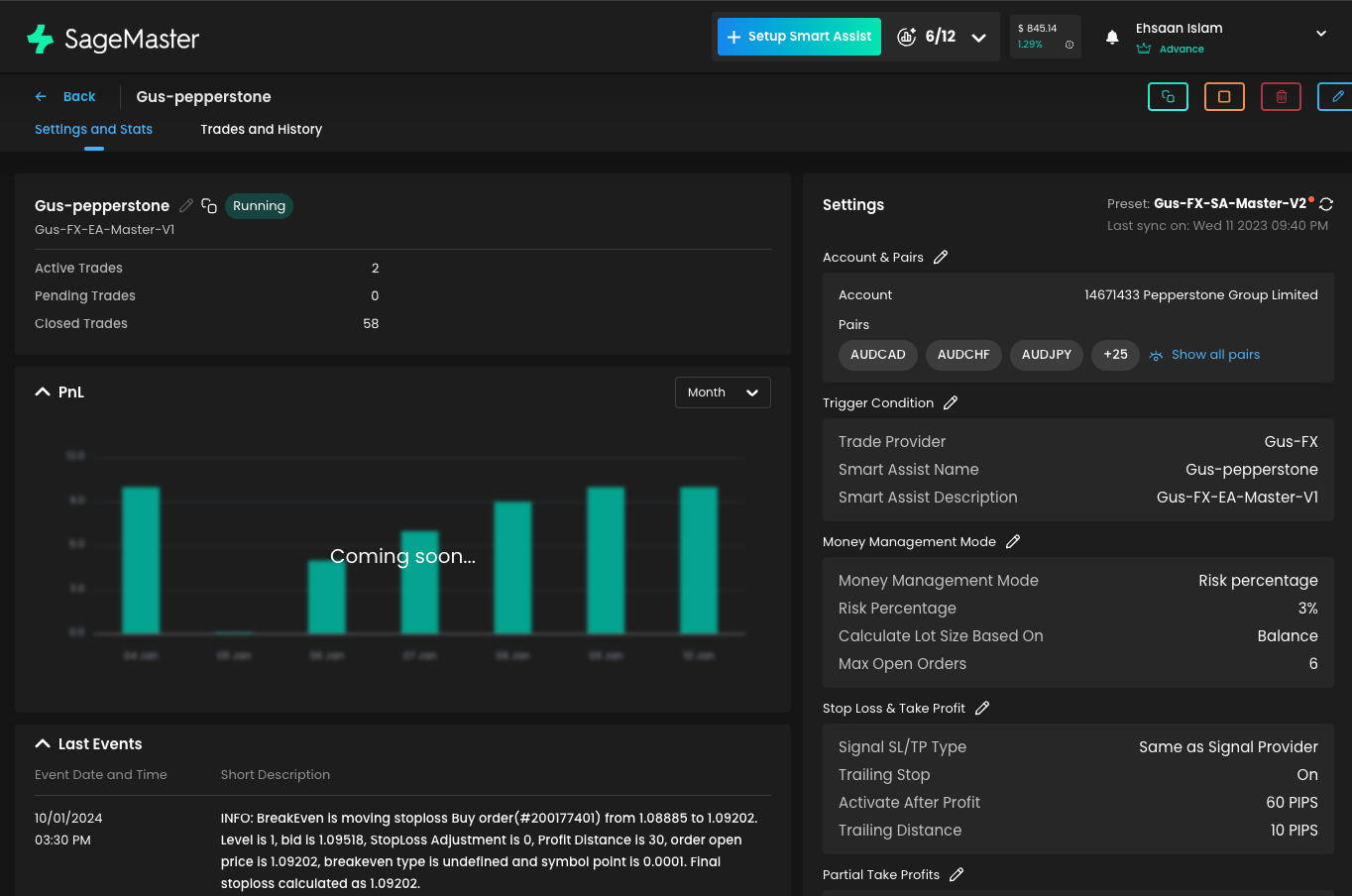1352x896 pixels.
Task: Click the preset sync refresh icon
Action: click(1326, 204)
